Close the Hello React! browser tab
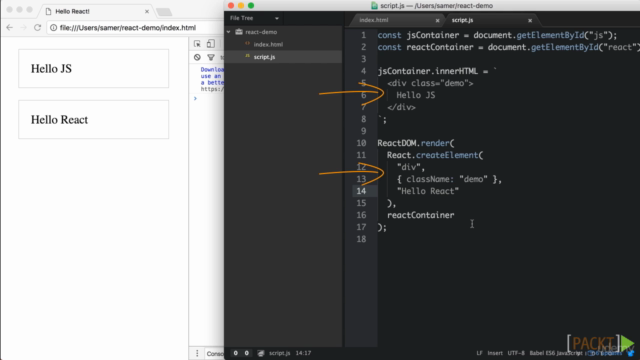This screenshot has width=640, height=360. point(147,11)
